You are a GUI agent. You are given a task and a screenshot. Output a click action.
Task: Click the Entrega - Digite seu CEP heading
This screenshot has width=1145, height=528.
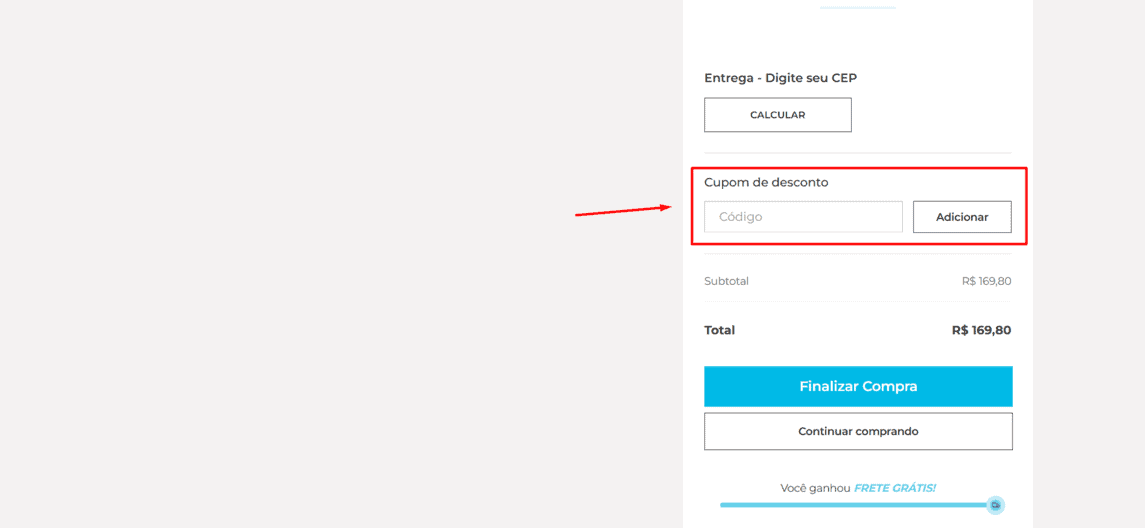[780, 78]
